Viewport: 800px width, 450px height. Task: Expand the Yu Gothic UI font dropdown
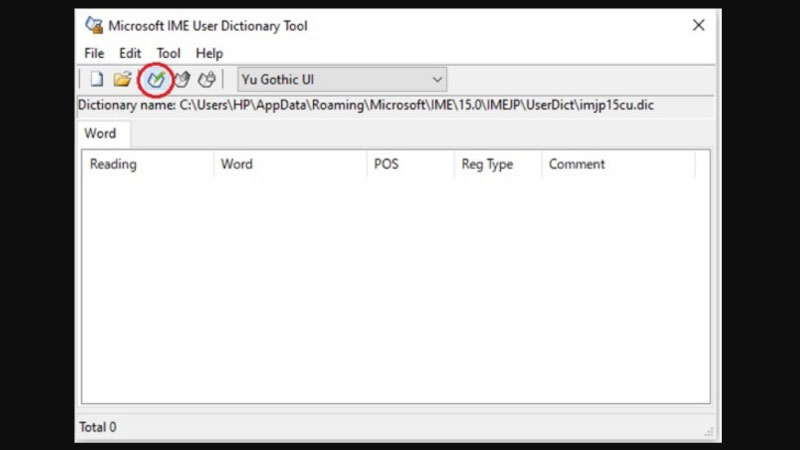[436, 79]
